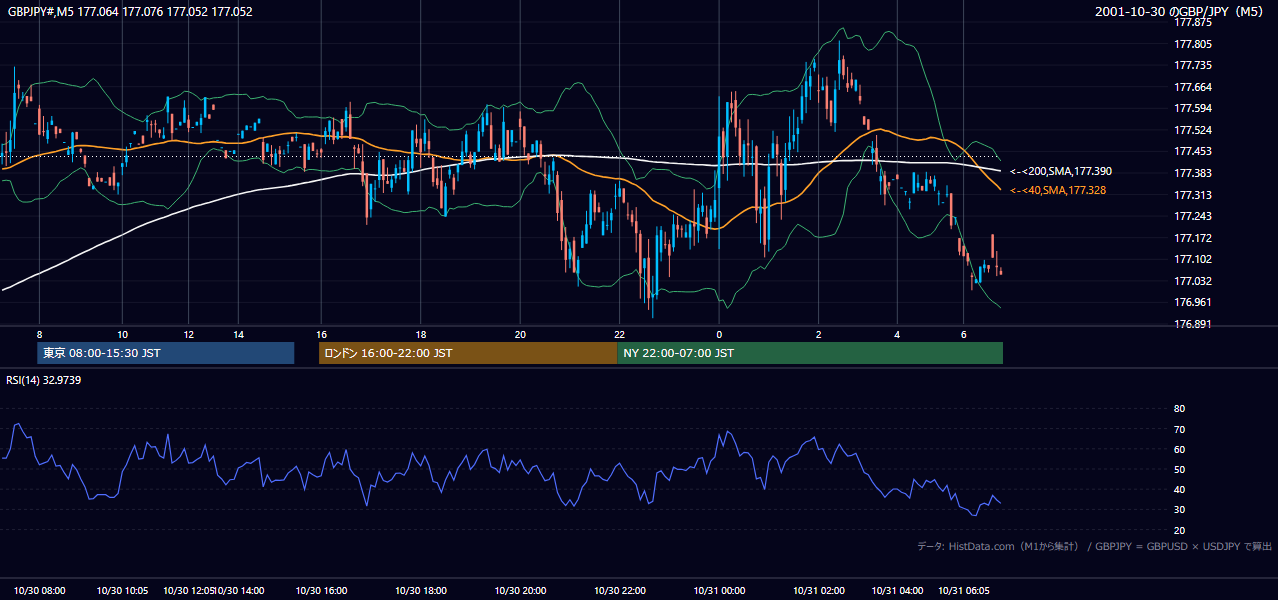Click the 10/31 04:00 date label
Screen dimensions: 1278x600
coord(897,591)
